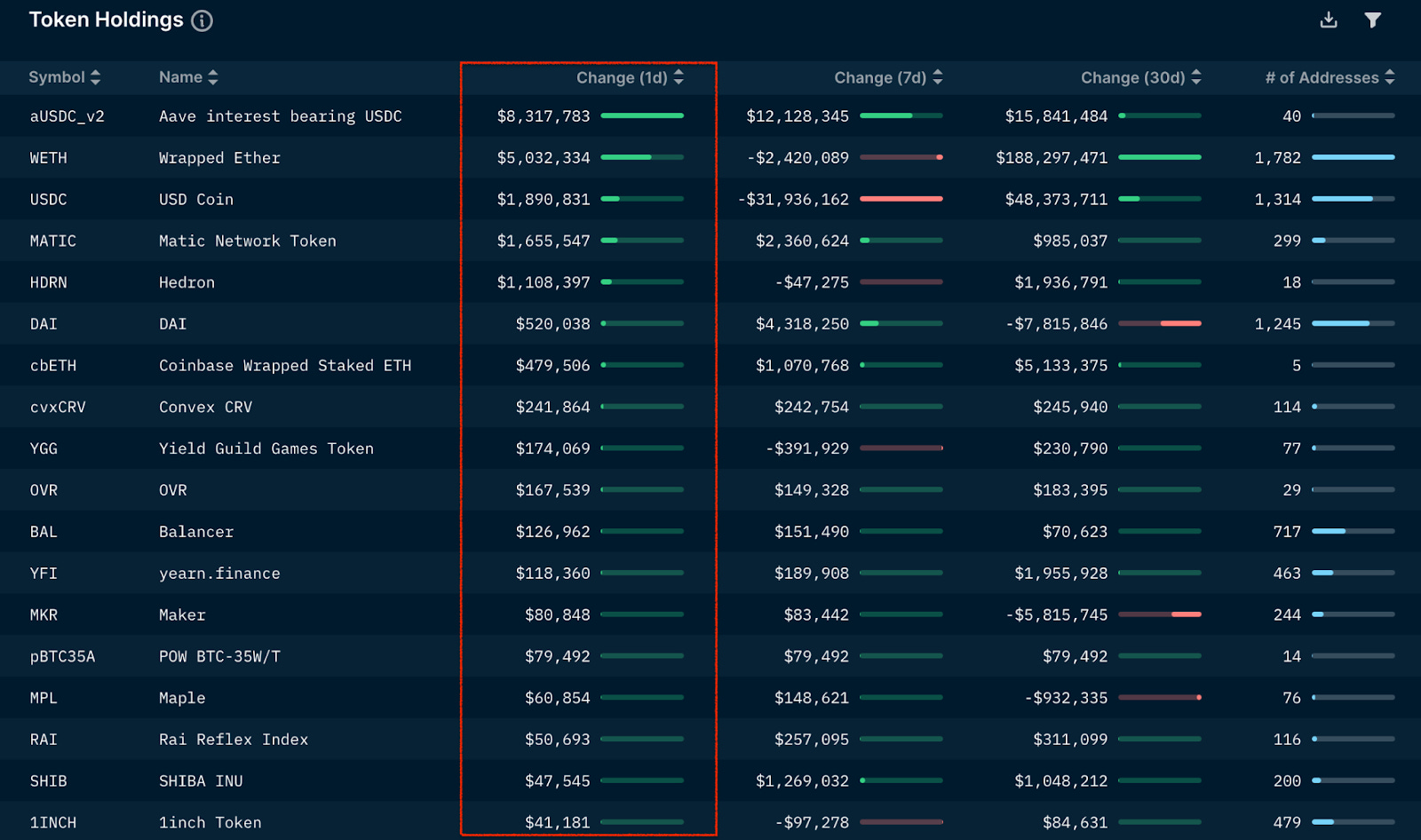This screenshot has height=840, width=1421.
Task: Click the Token Holdings title
Action: (x=107, y=20)
